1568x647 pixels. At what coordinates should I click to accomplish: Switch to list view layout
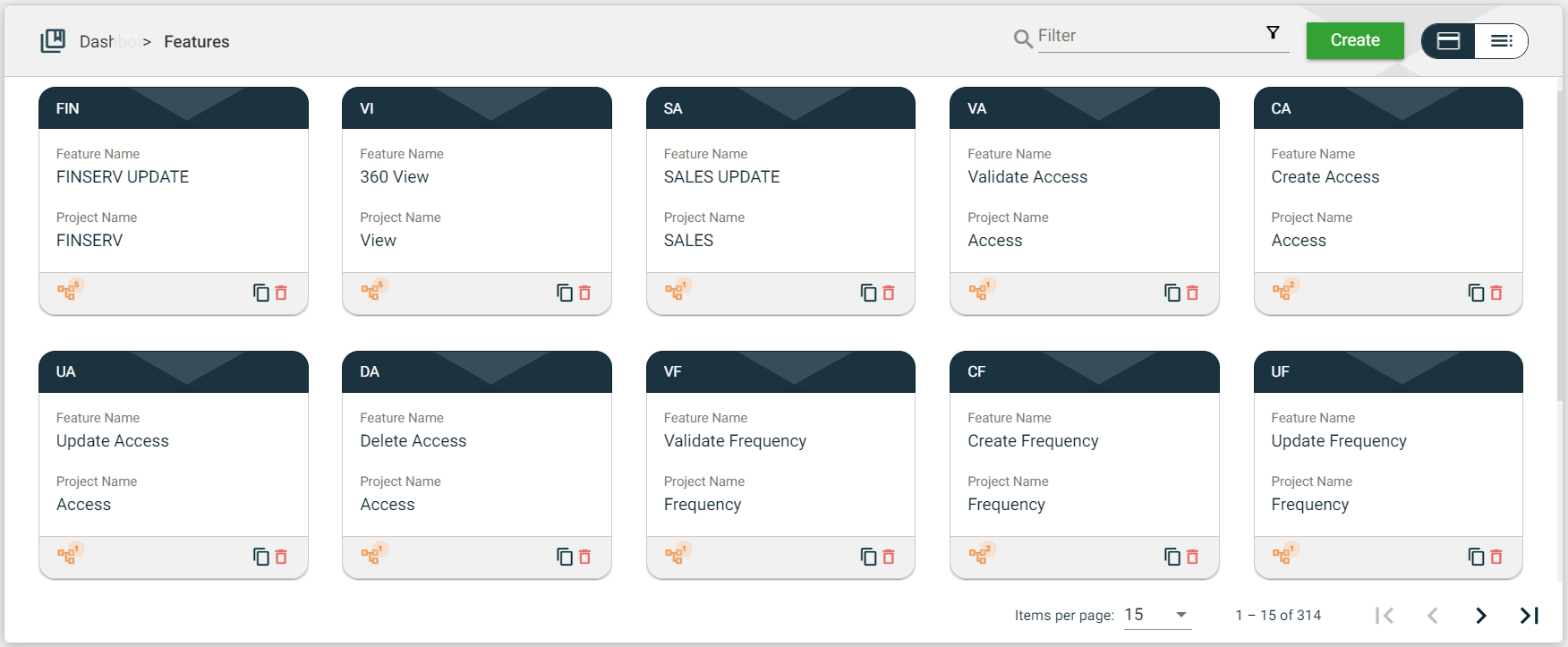[1501, 41]
